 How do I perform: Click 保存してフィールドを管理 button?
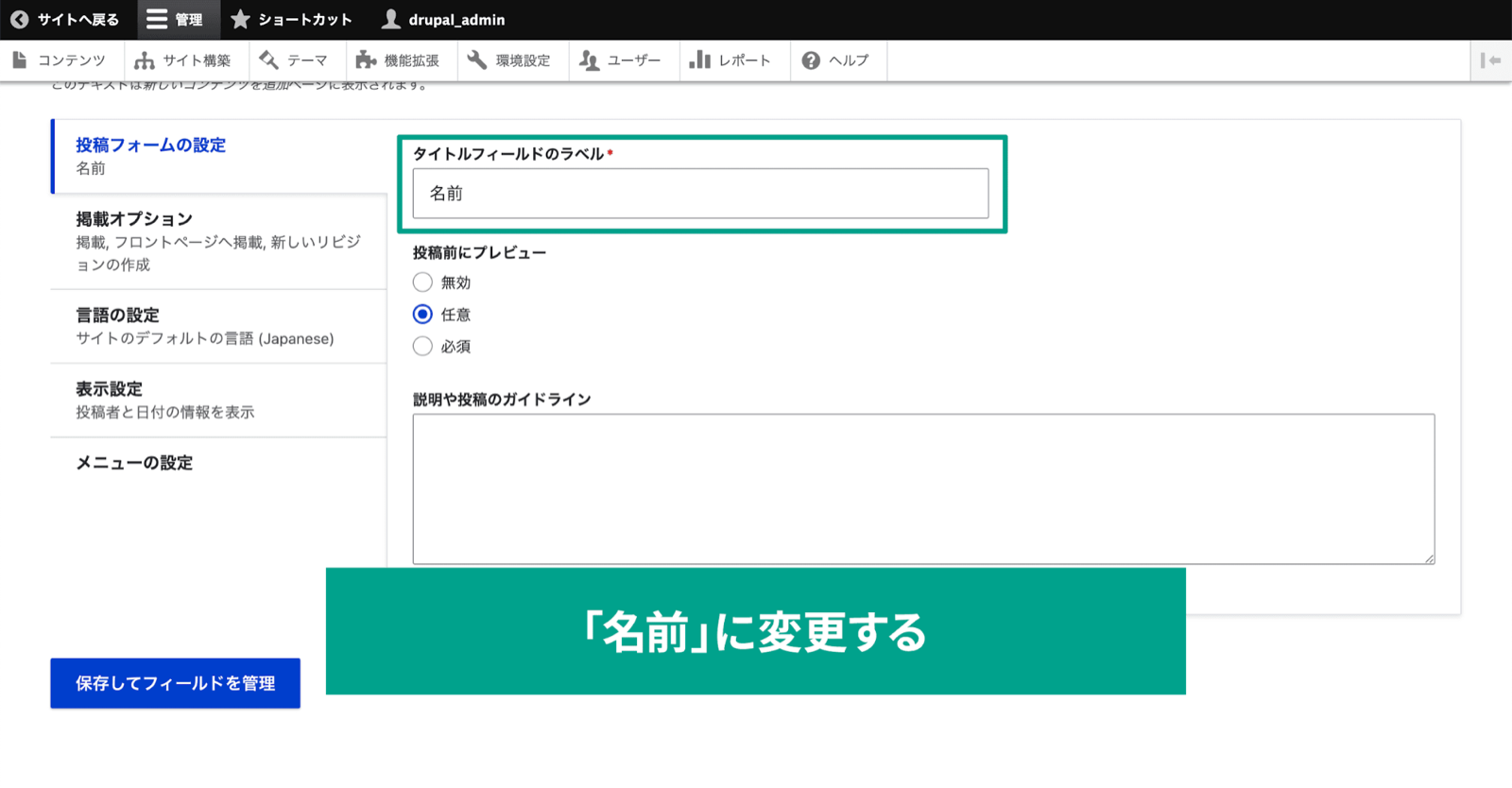coord(175,683)
